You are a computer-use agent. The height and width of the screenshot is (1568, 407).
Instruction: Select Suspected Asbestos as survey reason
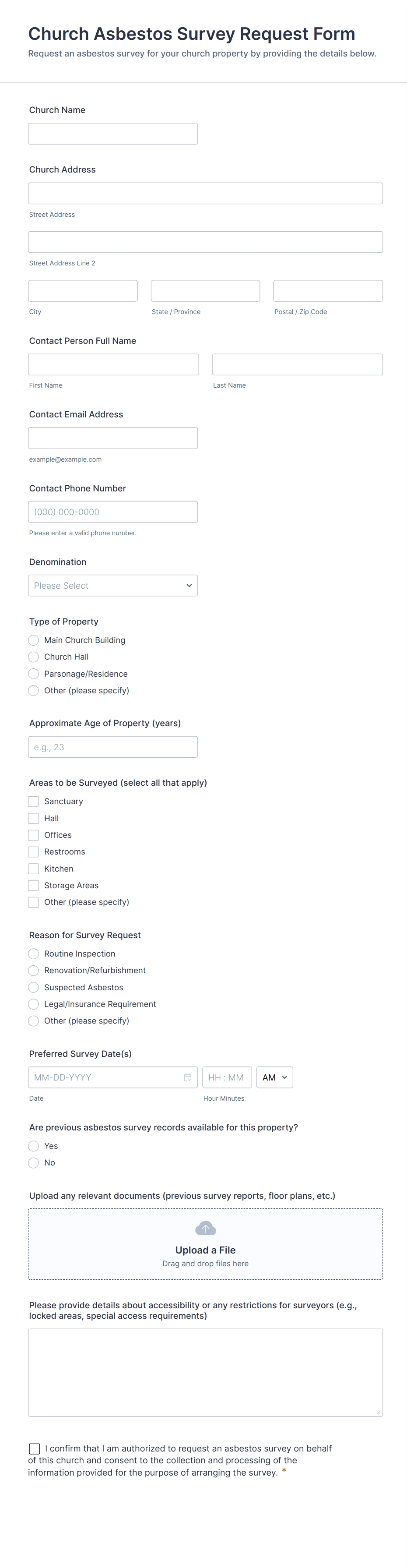pos(33,987)
